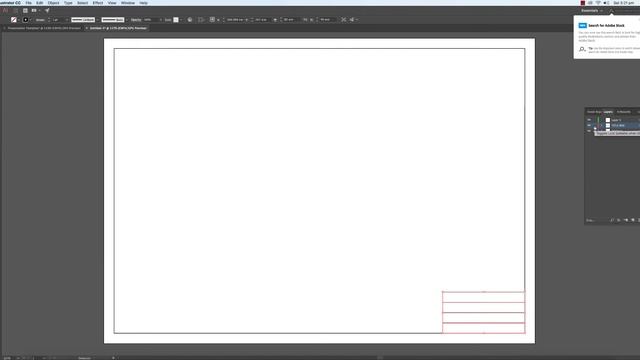Switch to the Layers panel tab
Screen dimensions: 640x360
tap(608, 112)
